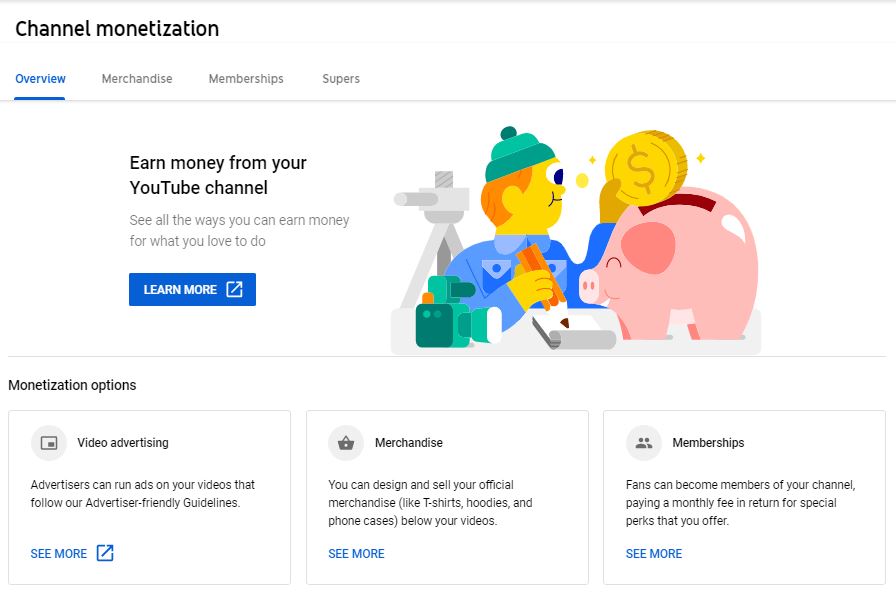Click the Memberships people icon
896x596 pixels.
point(644,443)
